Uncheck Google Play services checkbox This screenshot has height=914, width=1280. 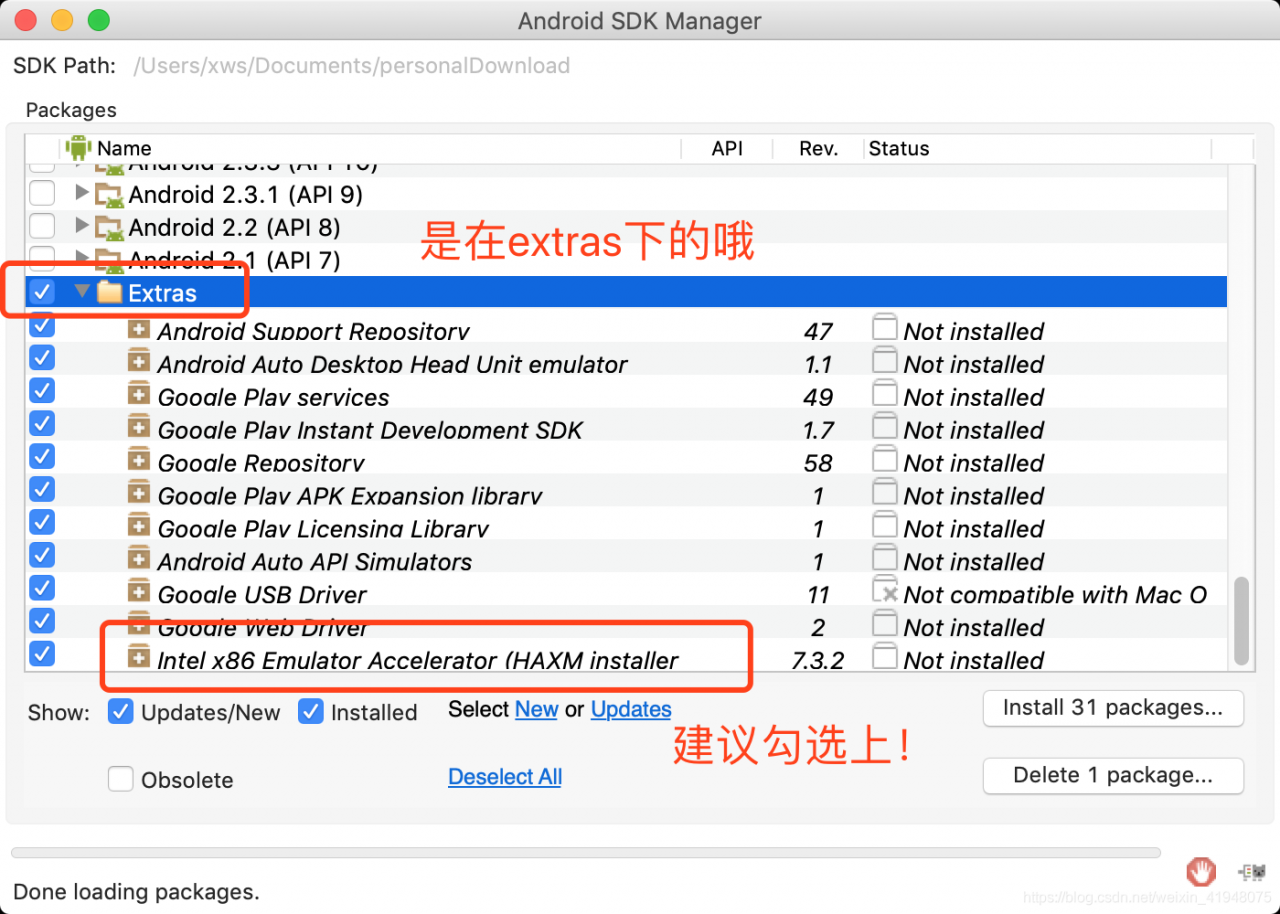tap(42, 390)
